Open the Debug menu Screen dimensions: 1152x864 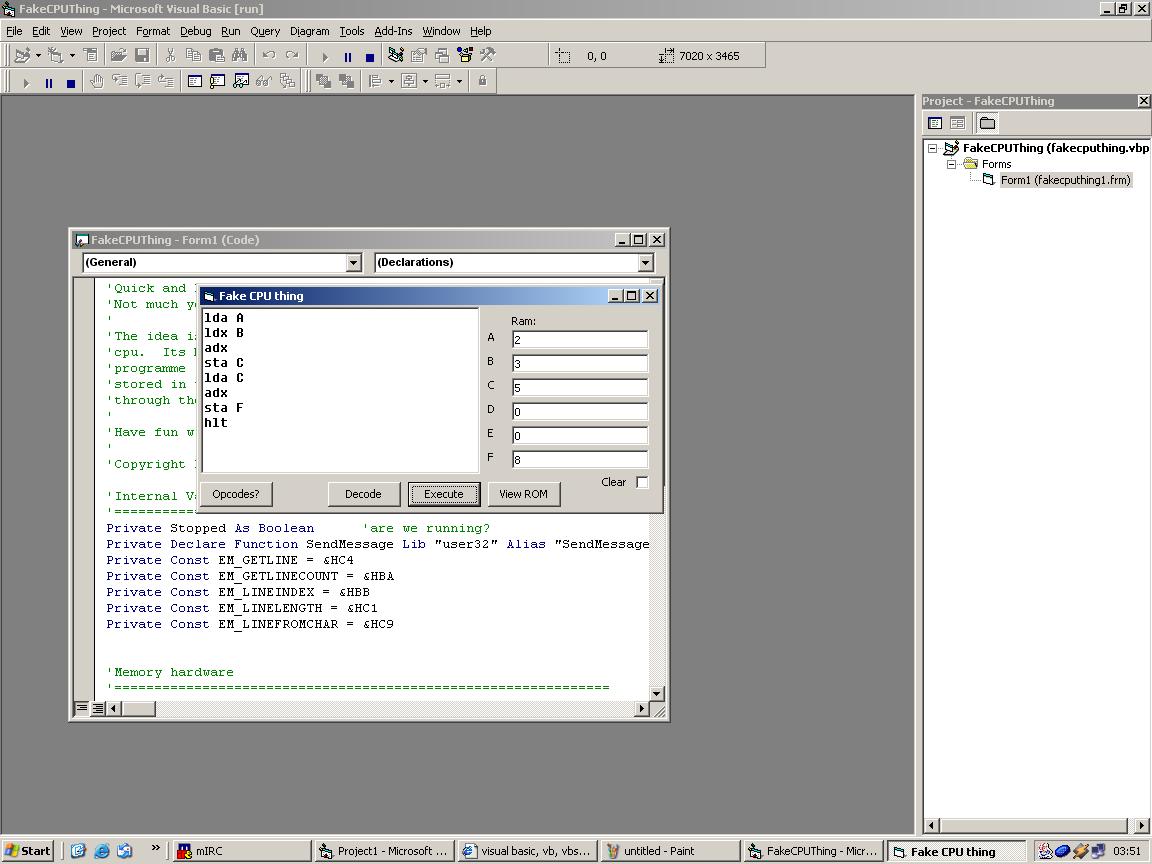click(x=195, y=31)
